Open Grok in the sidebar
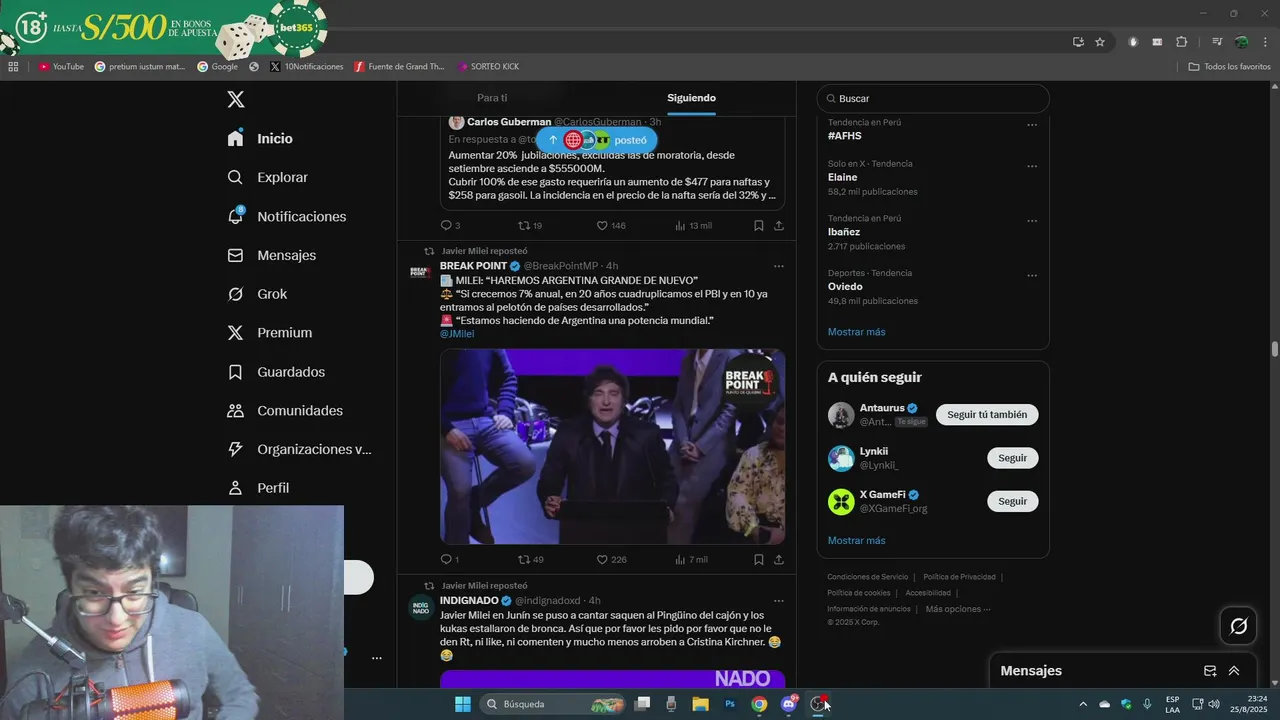This screenshot has width=1280, height=720. (258, 294)
